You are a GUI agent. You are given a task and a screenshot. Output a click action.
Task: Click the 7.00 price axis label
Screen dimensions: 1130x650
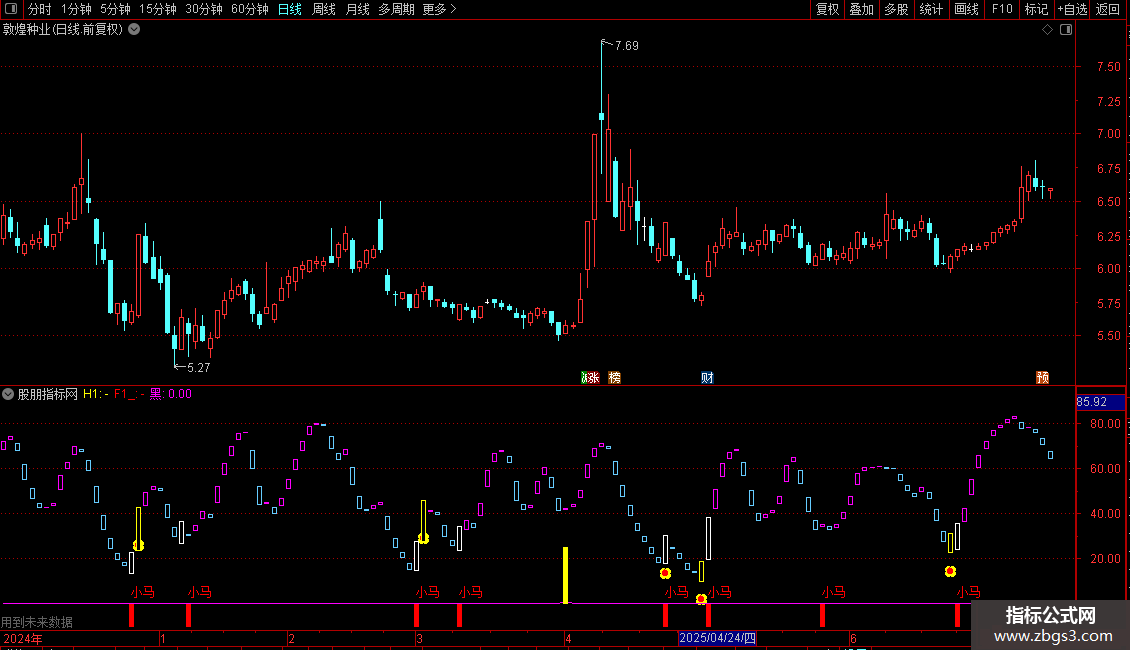pyautogui.click(x=1108, y=134)
